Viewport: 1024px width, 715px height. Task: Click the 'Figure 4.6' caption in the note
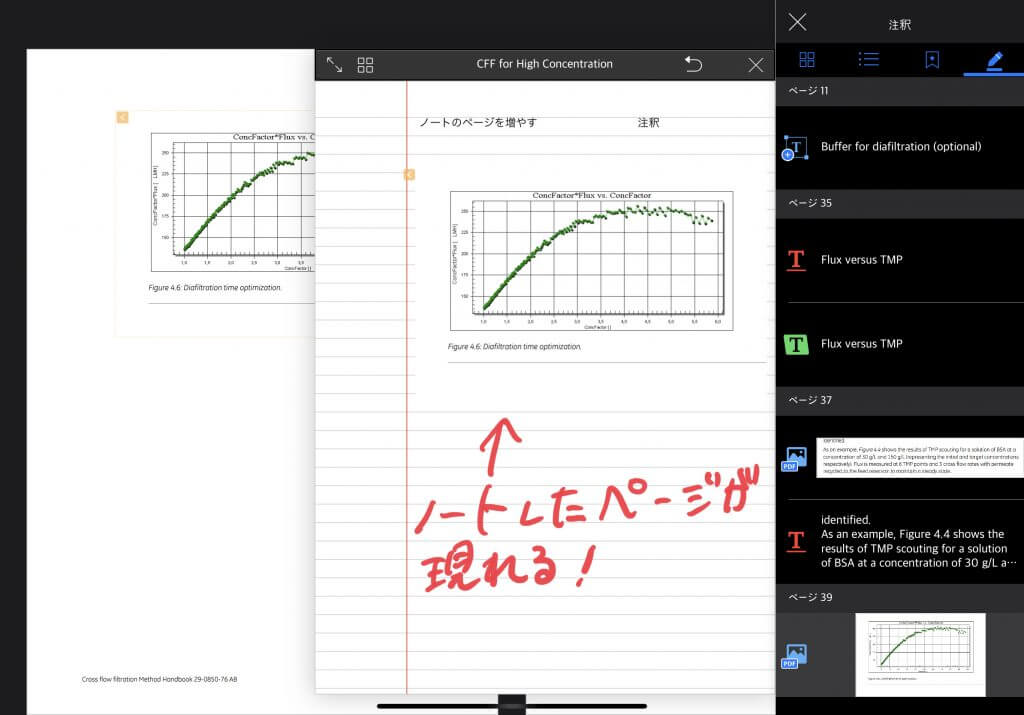pyautogui.click(x=514, y=347)
